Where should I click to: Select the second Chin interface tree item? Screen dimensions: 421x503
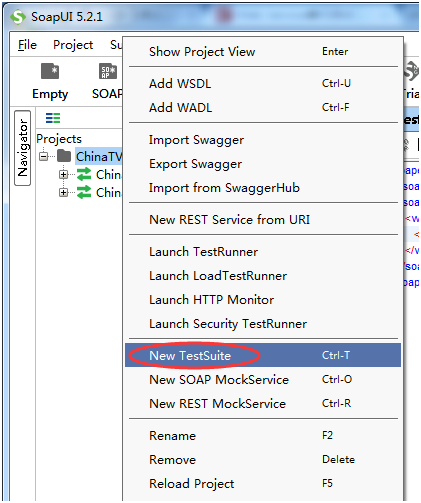point(109,192)
